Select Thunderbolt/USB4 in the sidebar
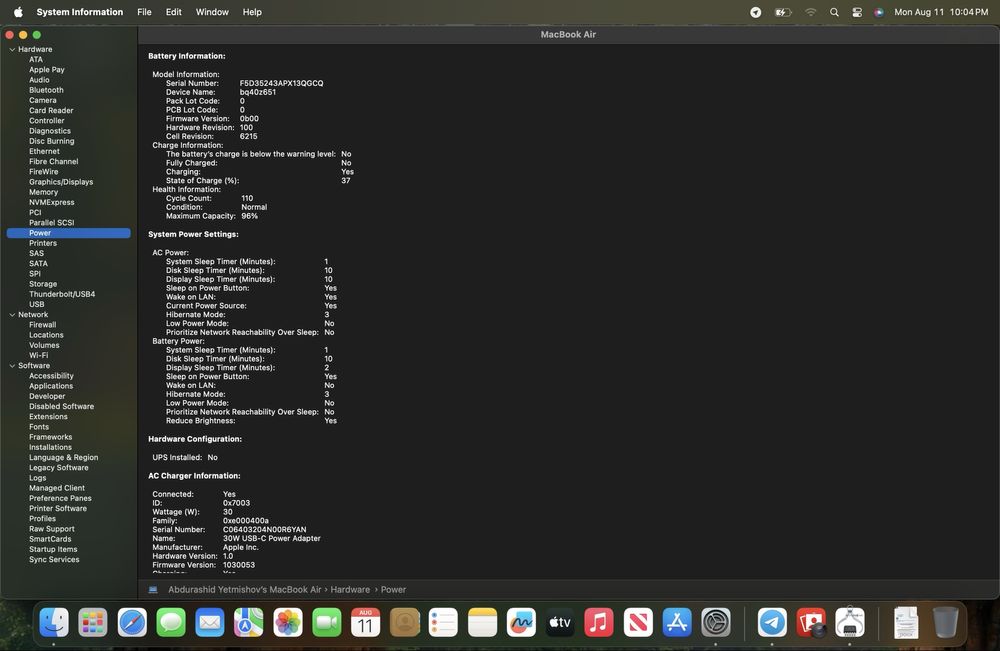The width and height of the screenshot is (1000, 651). [62, 294]
